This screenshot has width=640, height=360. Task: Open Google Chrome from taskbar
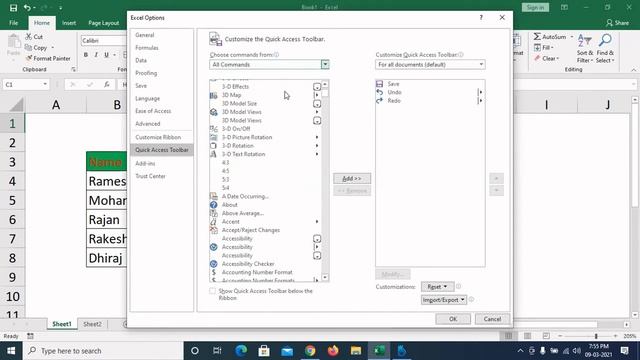310,351
